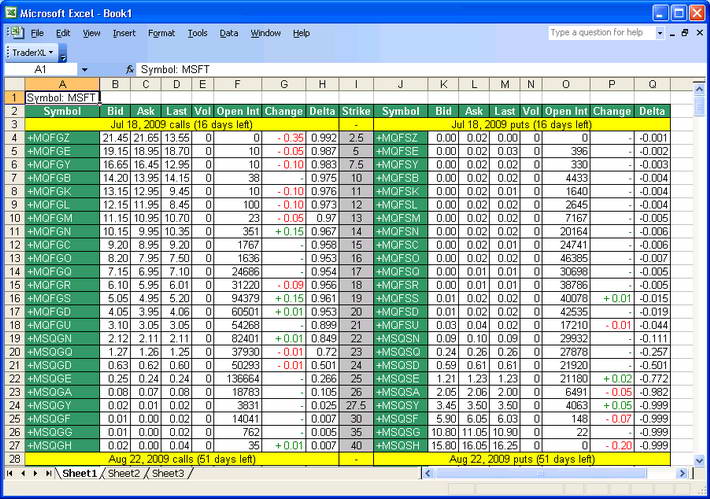
Task: Close the workbook with menu bar X
Action: pos(700,33)
